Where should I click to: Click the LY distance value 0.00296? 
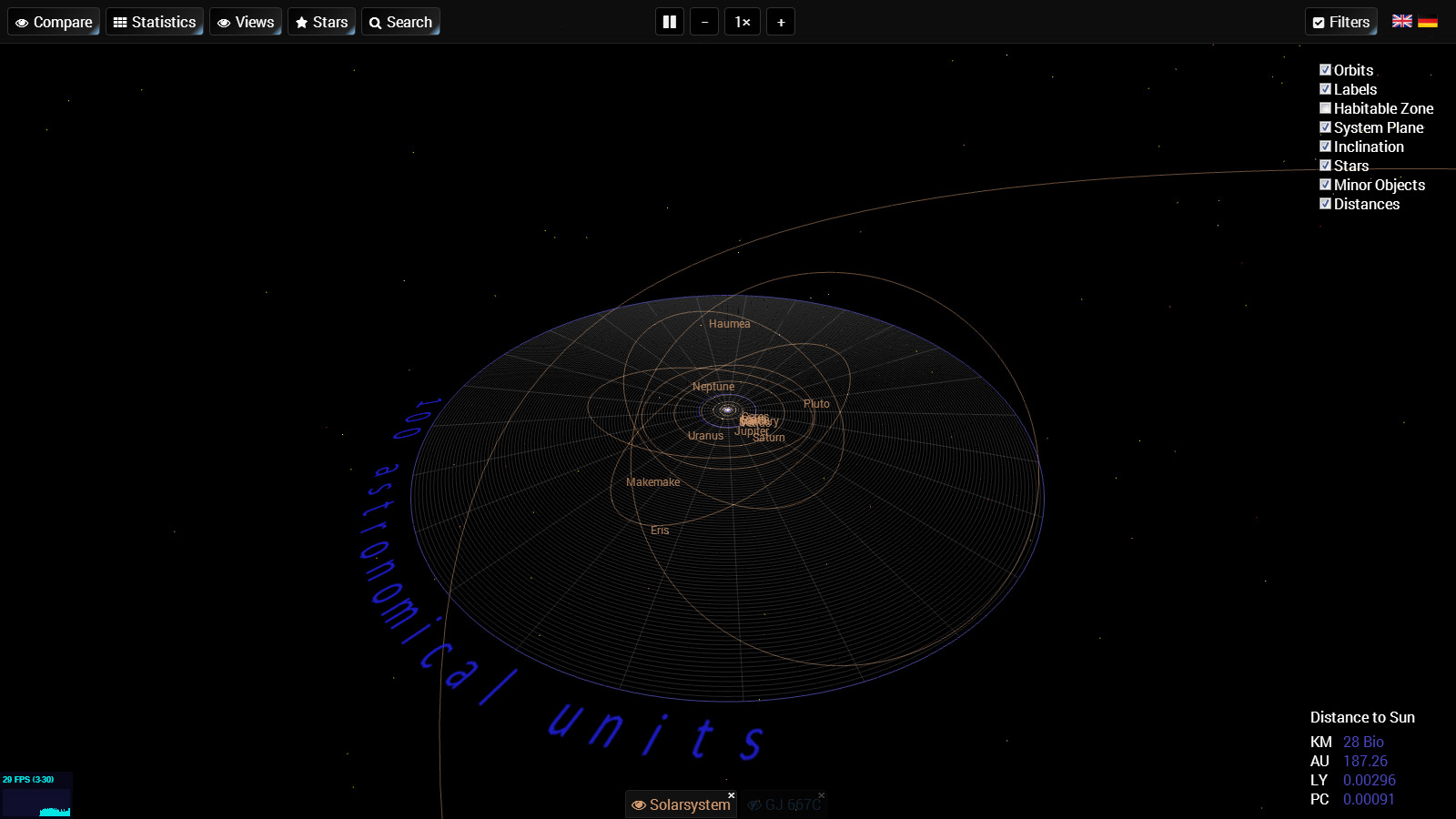tap(1370, 781)
